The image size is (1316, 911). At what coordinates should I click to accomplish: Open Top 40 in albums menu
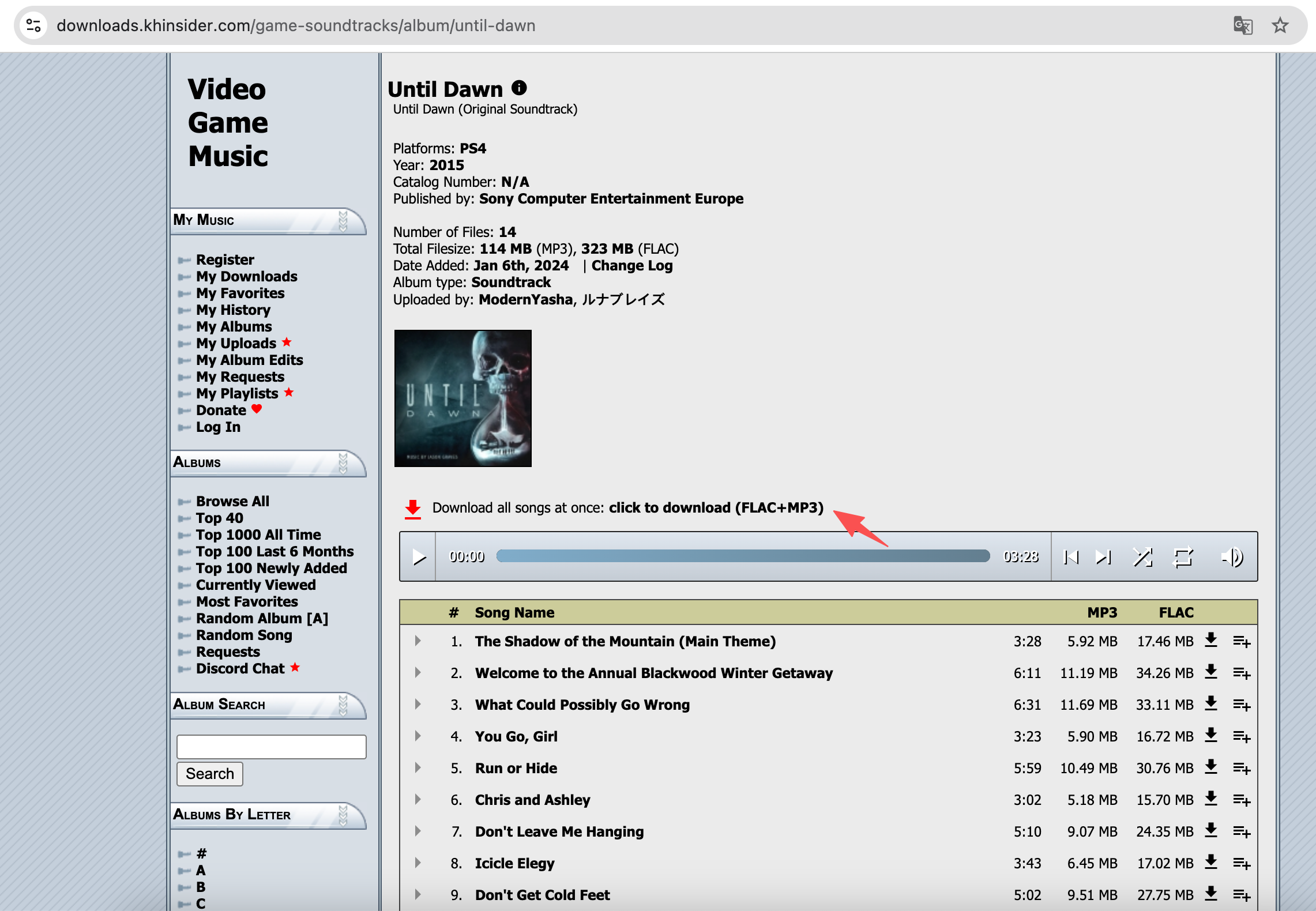coord(219,518)
